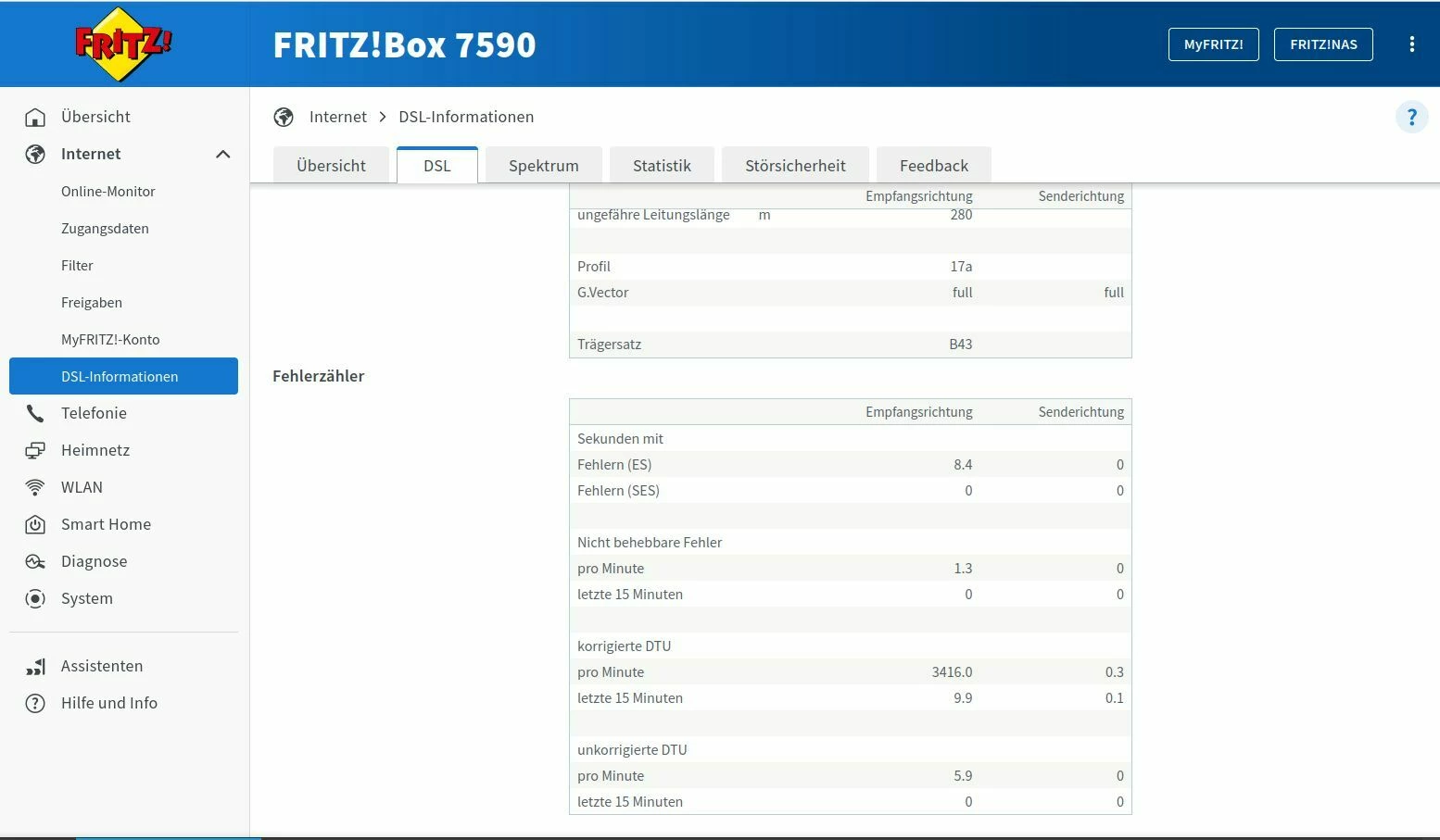Open the Statistik tab

tap(662, 166)
